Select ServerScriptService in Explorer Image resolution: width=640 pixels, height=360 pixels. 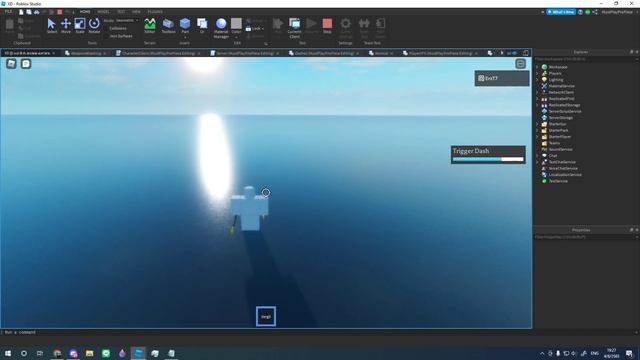coord(564,111)
